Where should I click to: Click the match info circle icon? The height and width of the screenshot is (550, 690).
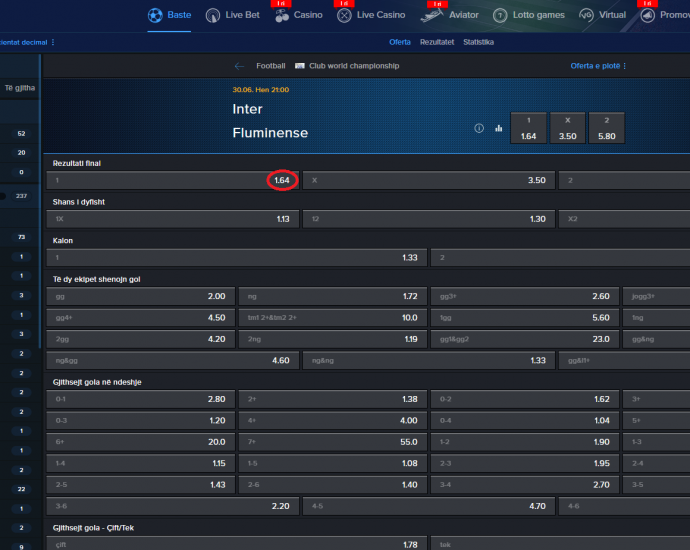click(479, 128)
